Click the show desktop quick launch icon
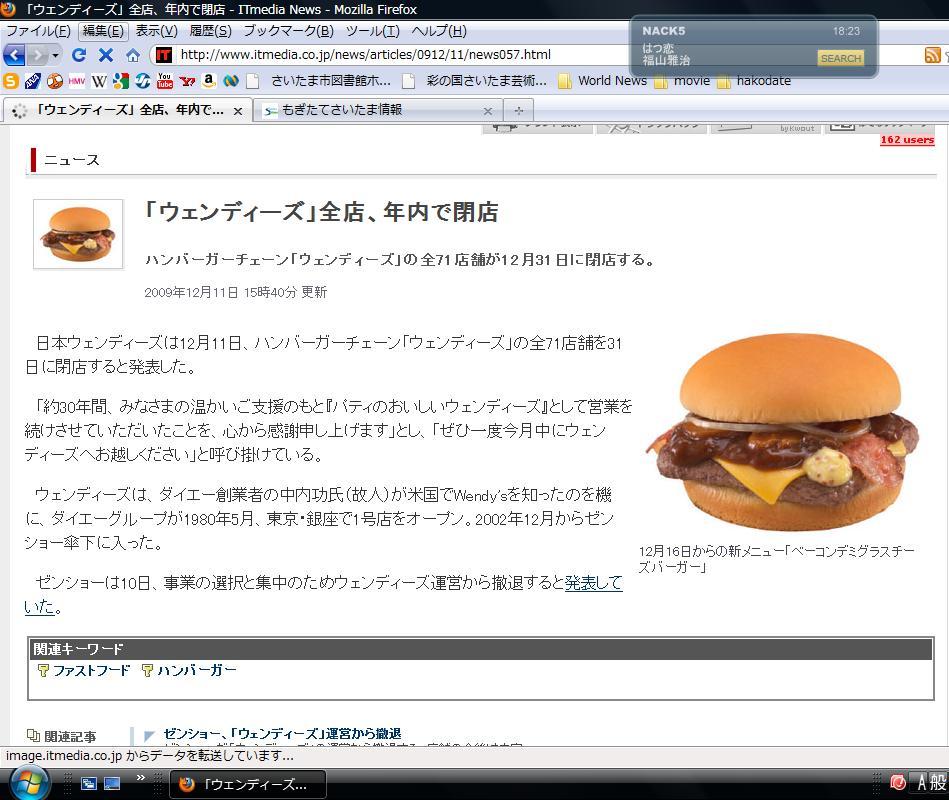 pyautogui.click(x=112, y=784)
